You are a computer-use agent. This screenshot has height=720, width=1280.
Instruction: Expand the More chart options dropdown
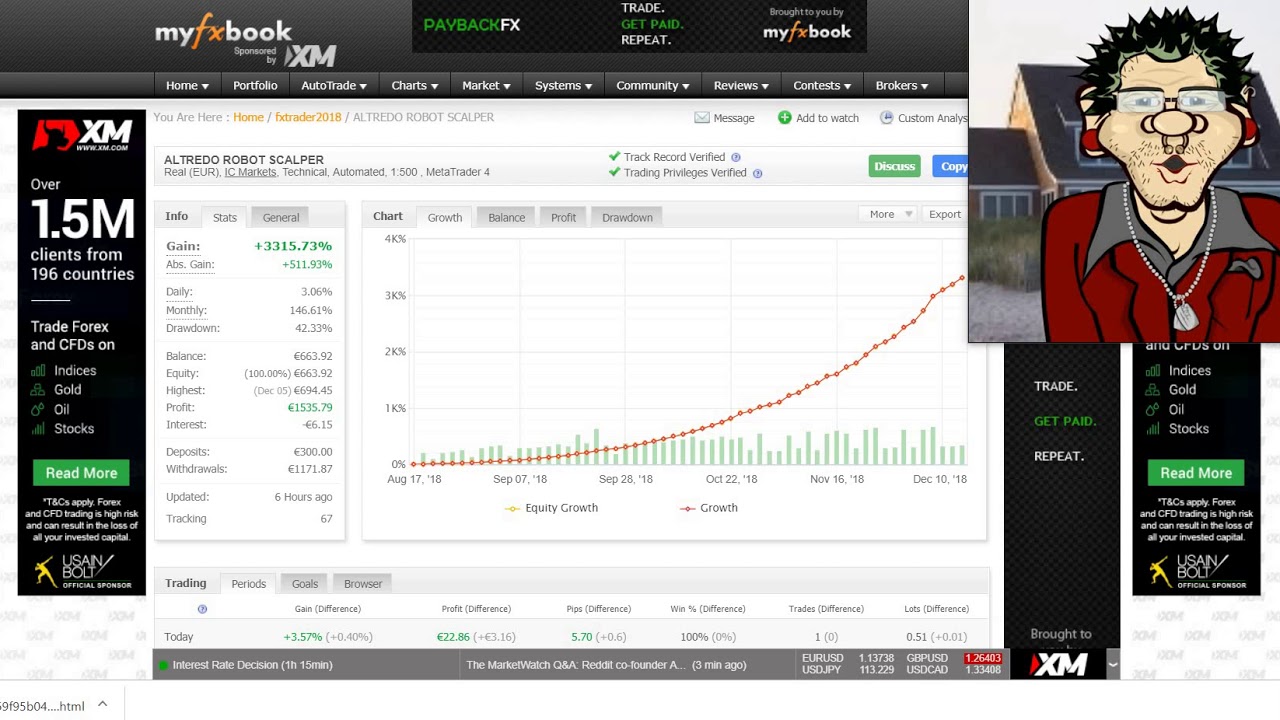tap(888, 214)
